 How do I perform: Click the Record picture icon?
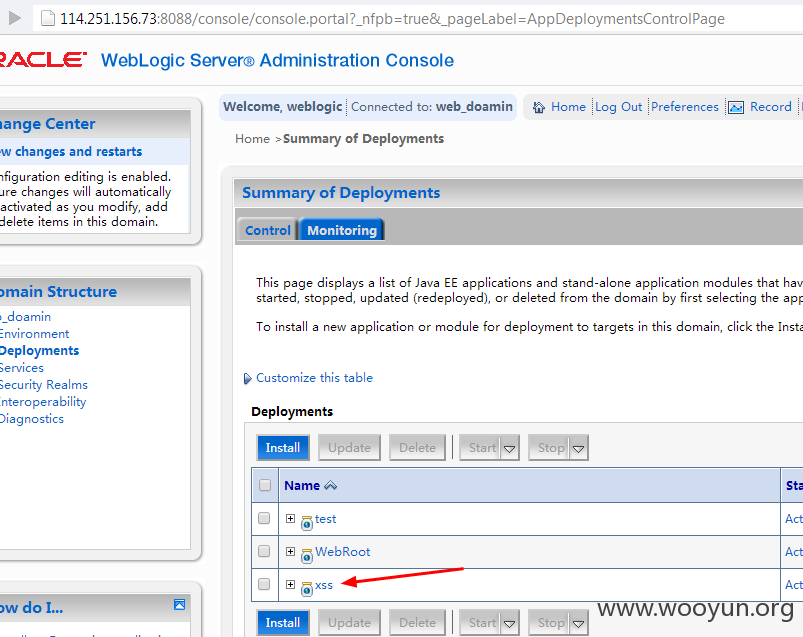tap(736, 107)
